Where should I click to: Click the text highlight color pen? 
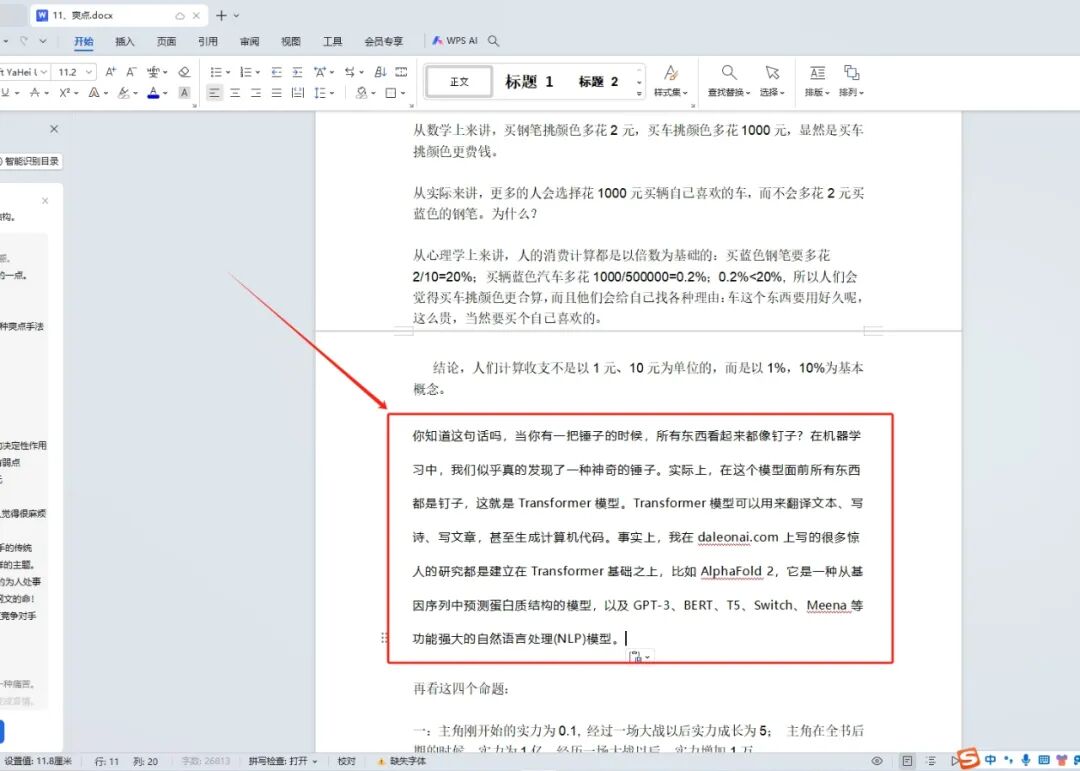click(x=124, y=92)
